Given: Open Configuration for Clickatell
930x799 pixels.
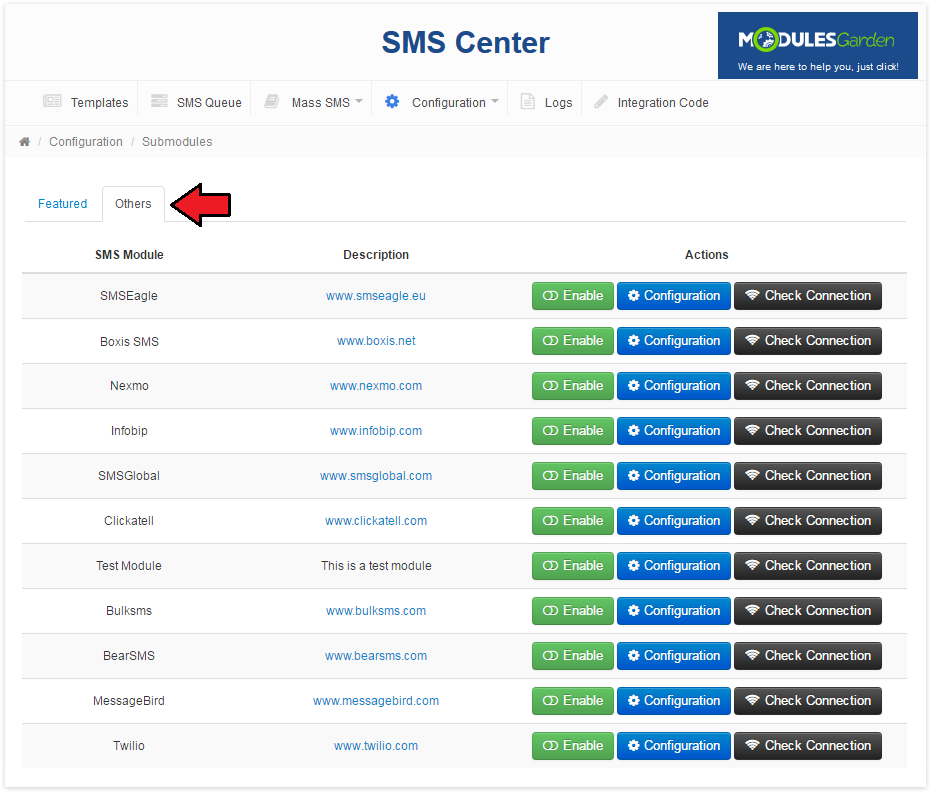Looking at the screenshot, I should pyautogui.click(x=674, y=521).
